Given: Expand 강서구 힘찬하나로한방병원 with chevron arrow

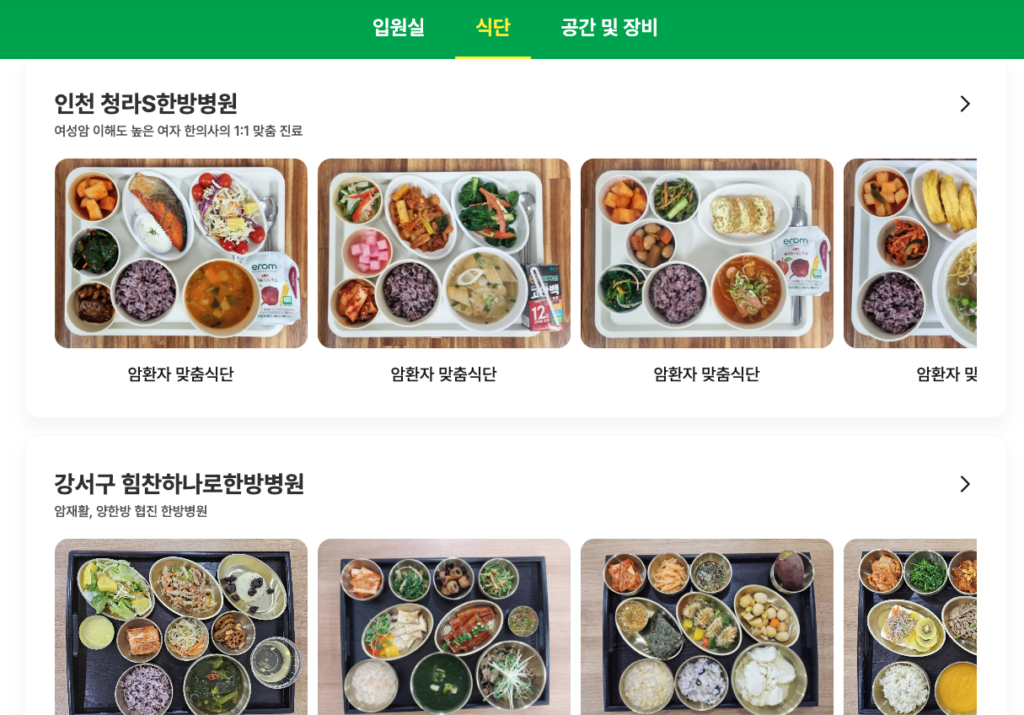Looking at the screenshot, I should (965, 484).
